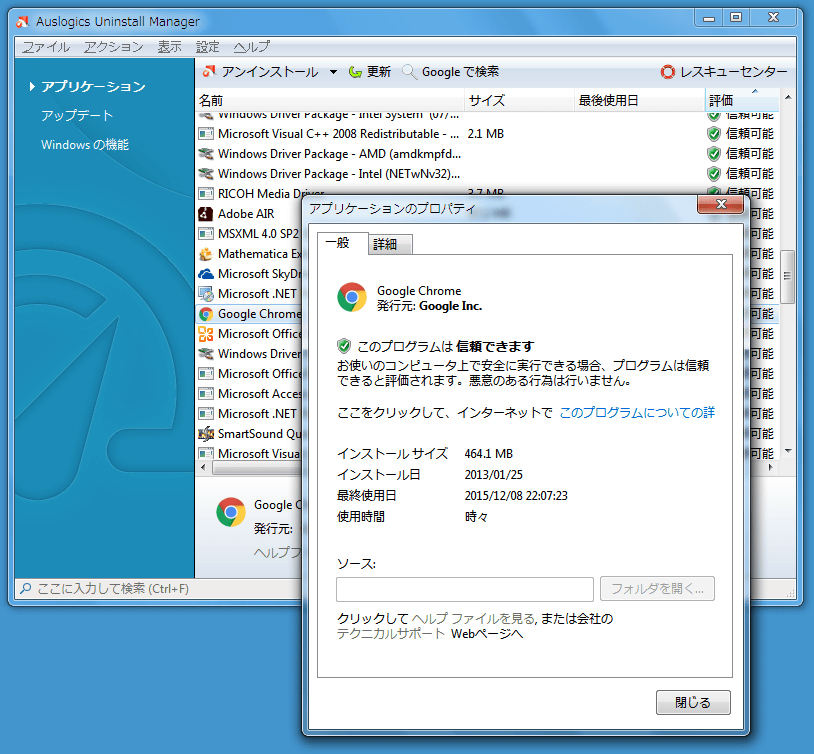Select Windows Driver Package Intel NETwNv32 row
Image resolution: width=814 pixels, height=754 pixels.
488,173
